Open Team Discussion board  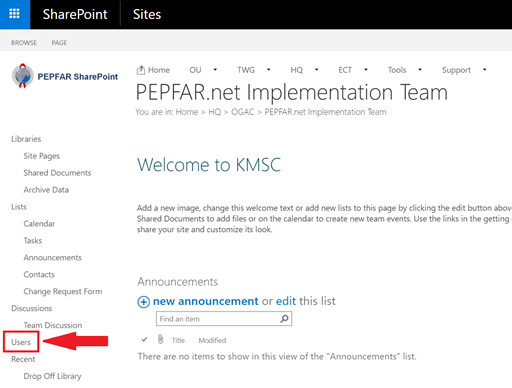tap(53, 325)
